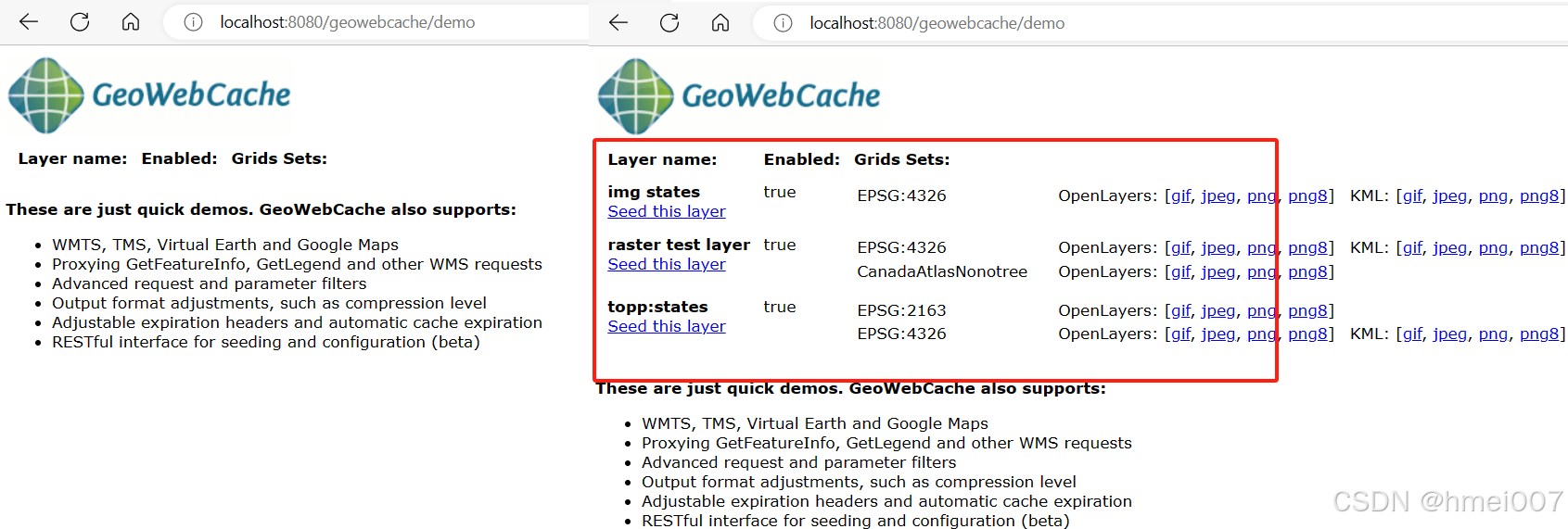Open topp:states KML gif link
Image resolution: width=1568 pixels, height=529 pixels.
[1412, 334]
